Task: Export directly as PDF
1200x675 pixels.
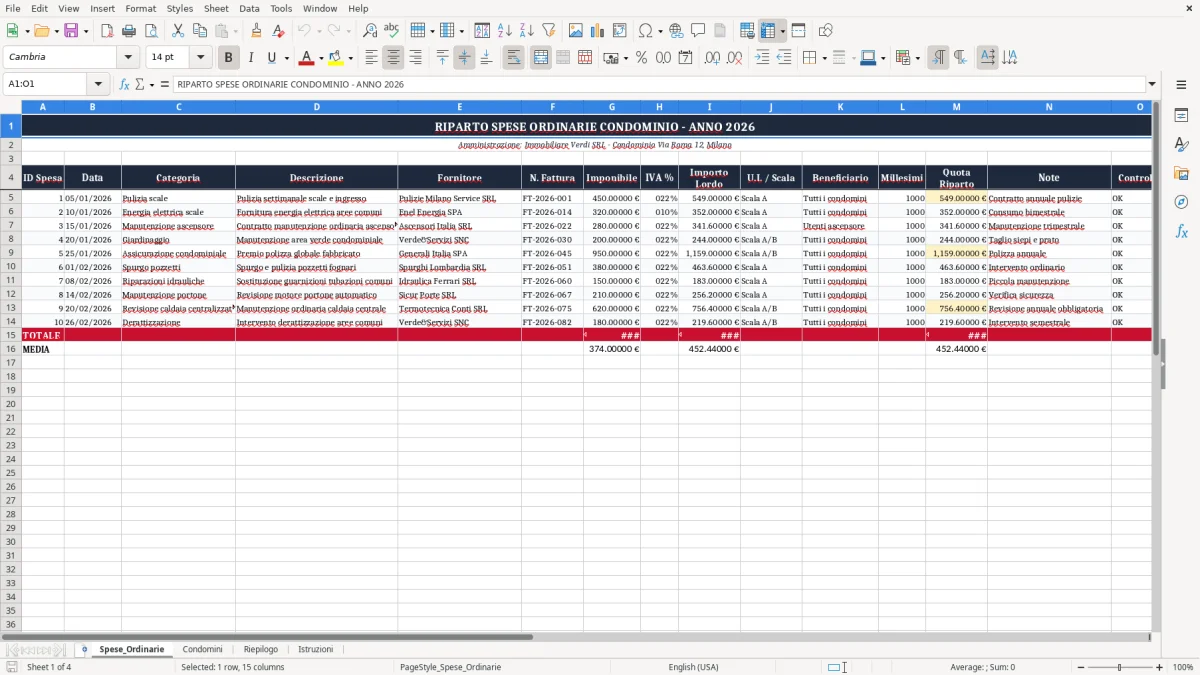Action: pos(107,31)
